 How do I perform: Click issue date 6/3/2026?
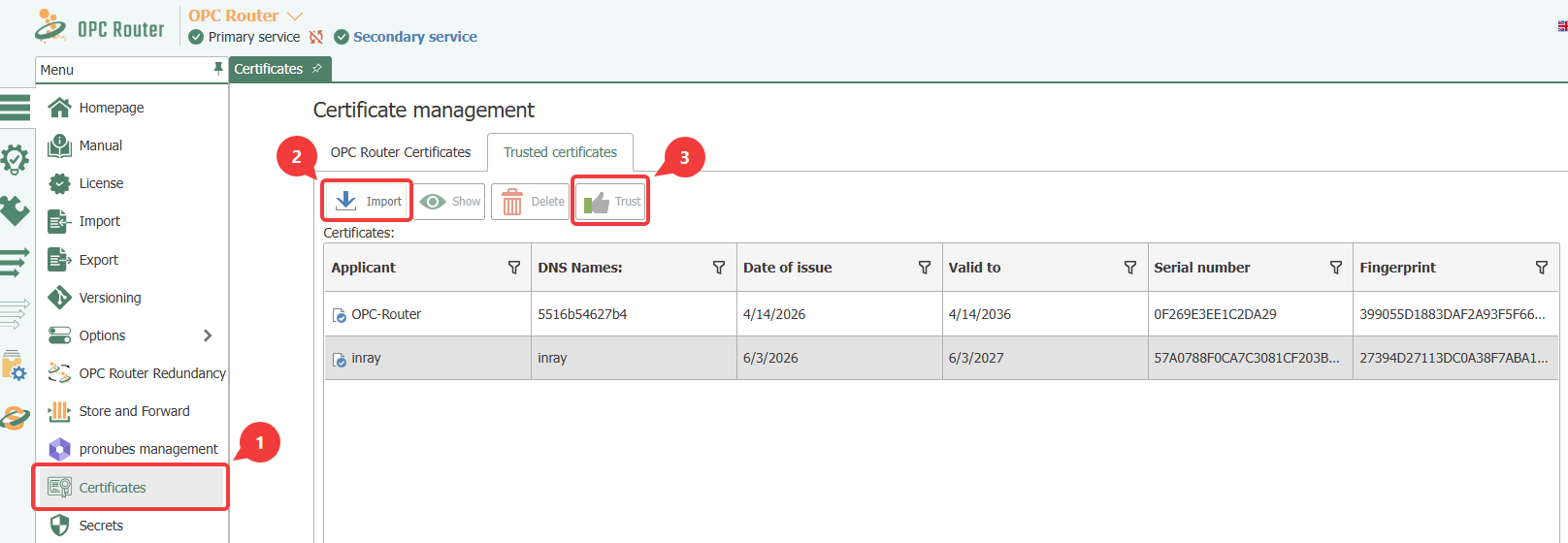point(770,358)
